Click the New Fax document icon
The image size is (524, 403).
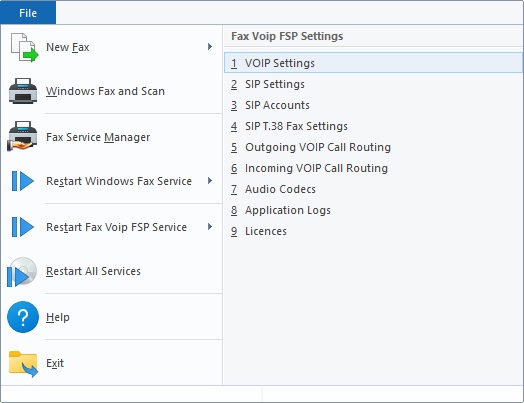pyautogui.click(x=24, y=47)
